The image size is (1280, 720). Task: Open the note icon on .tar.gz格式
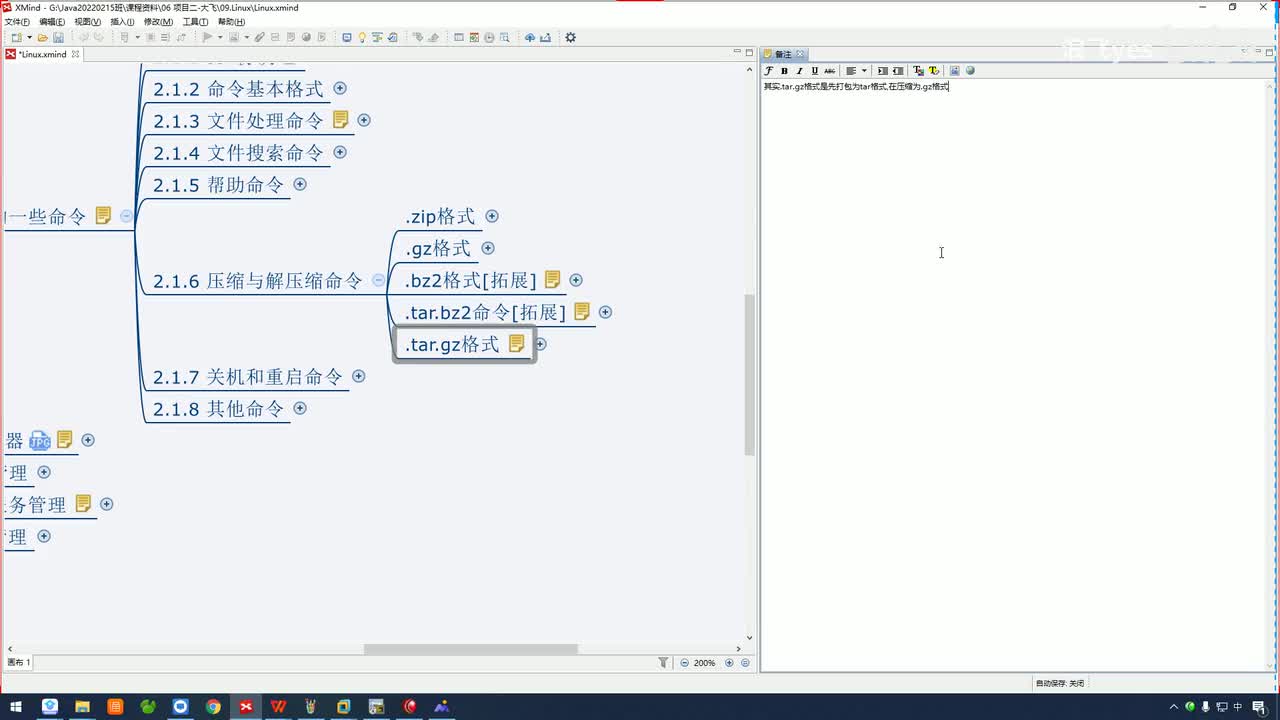coord(516,343)
